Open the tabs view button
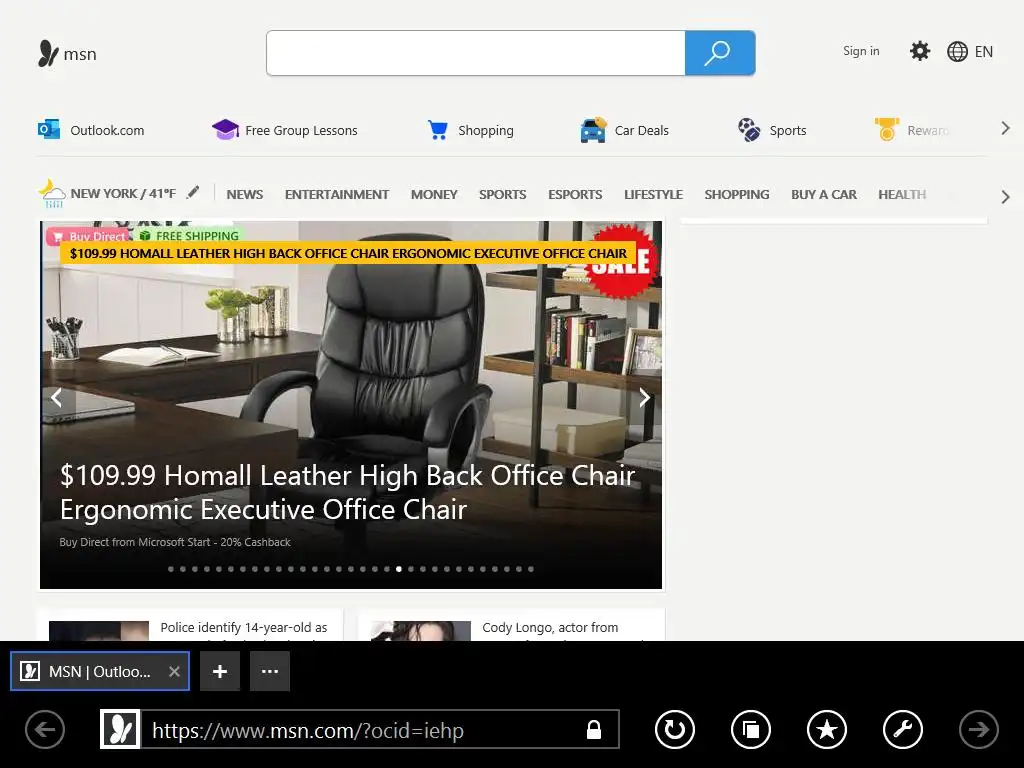1024x768 pixels. 751,729
